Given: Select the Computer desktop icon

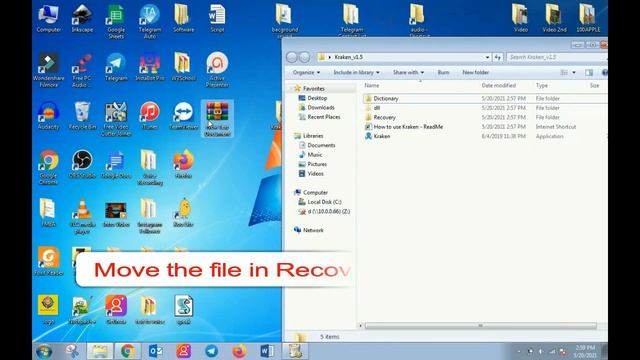Looking at the screenshot, I should 49,19.
